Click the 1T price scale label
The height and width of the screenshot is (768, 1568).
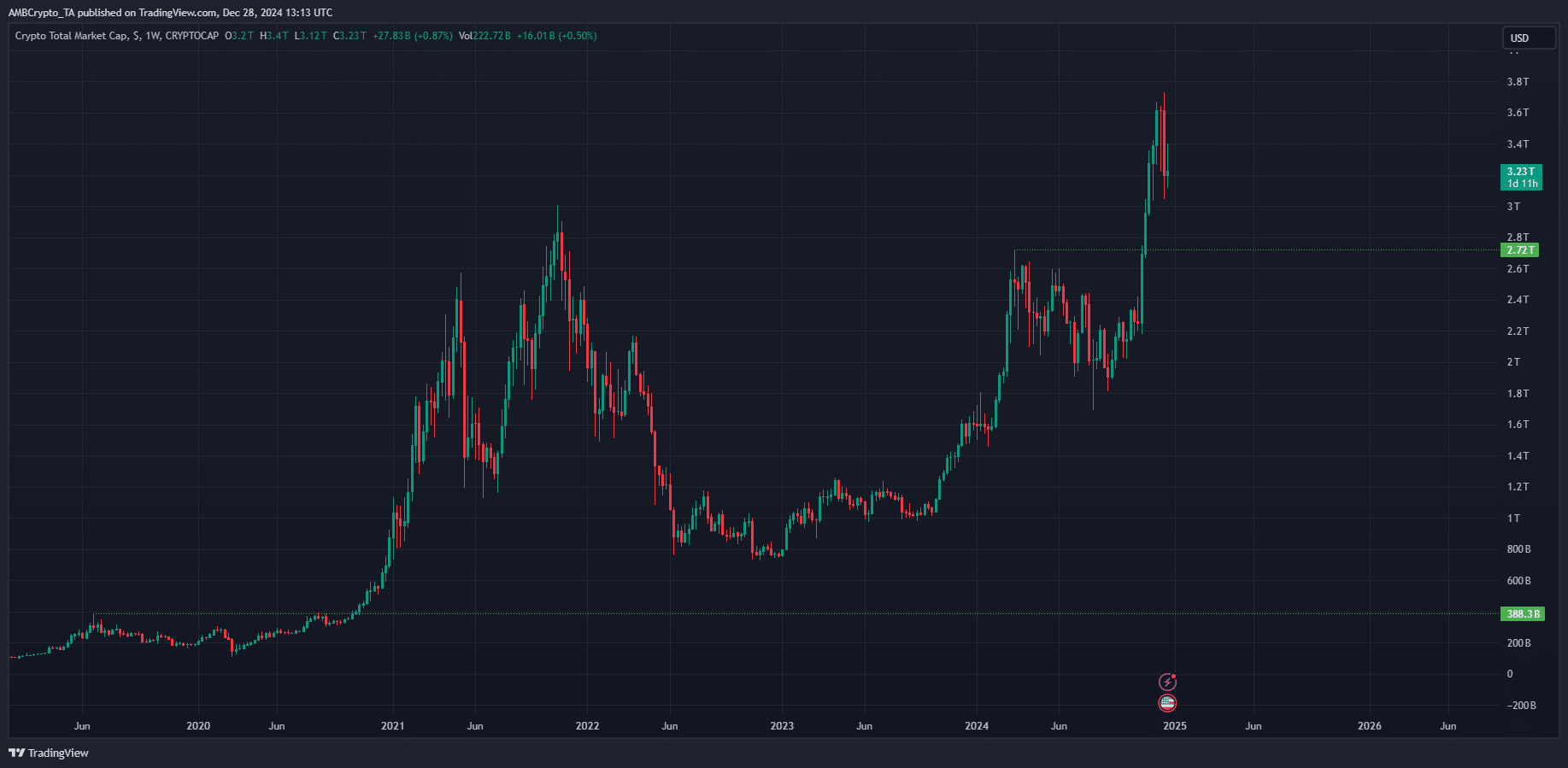pos(1513,519)
